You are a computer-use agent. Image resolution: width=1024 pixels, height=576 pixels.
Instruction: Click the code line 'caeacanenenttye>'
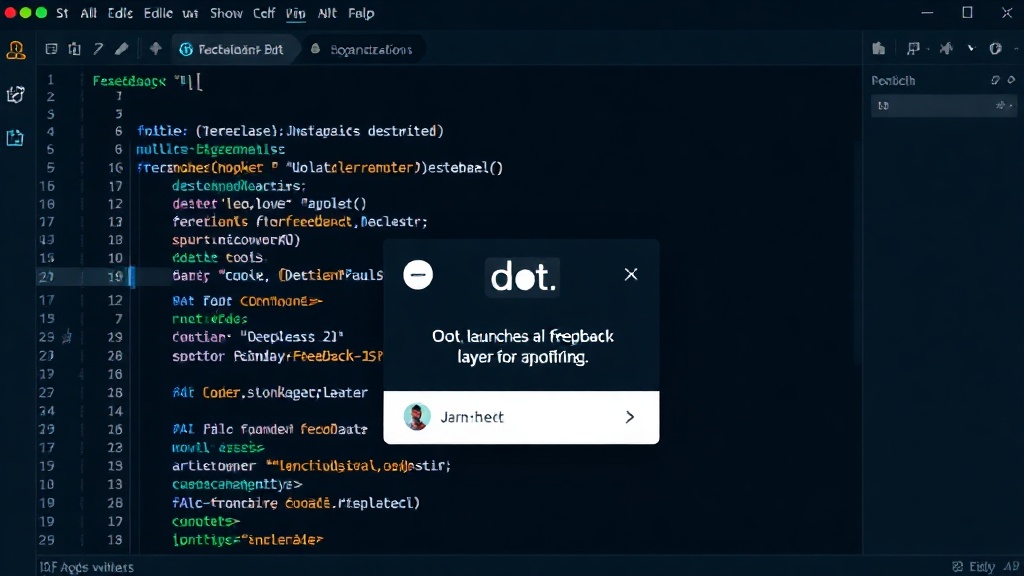click(237, 485)
